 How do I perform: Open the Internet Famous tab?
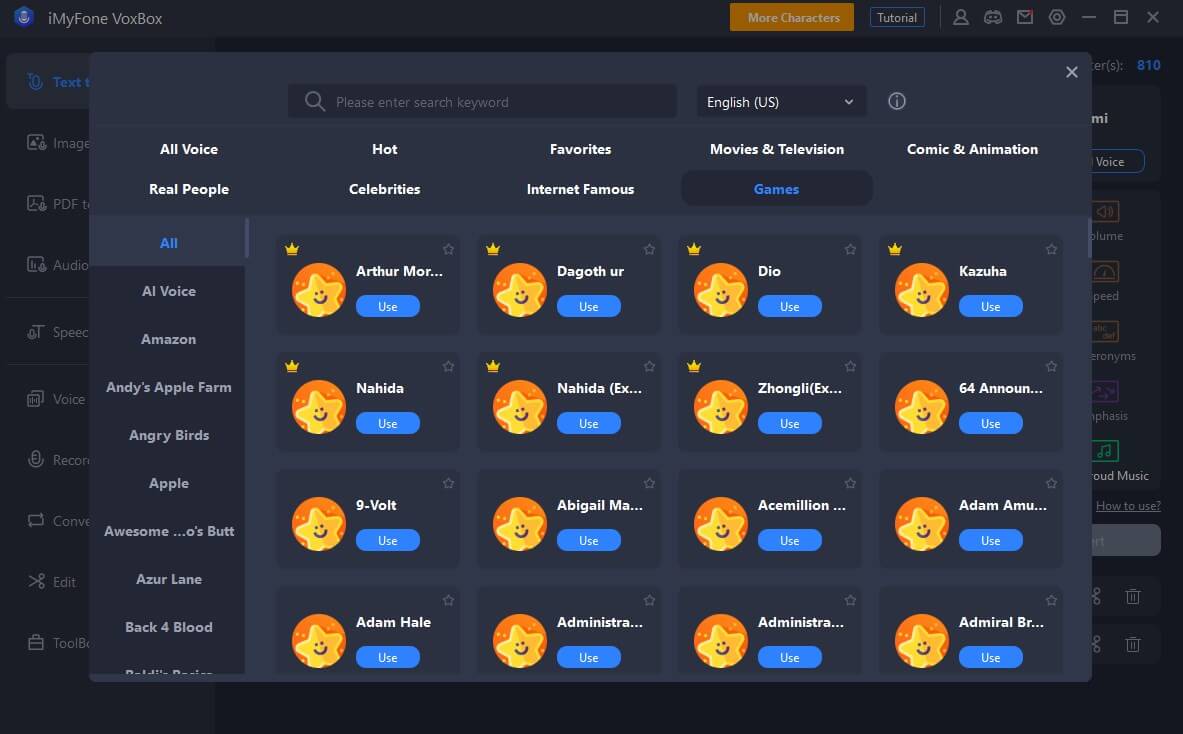(x=580, y=189)
